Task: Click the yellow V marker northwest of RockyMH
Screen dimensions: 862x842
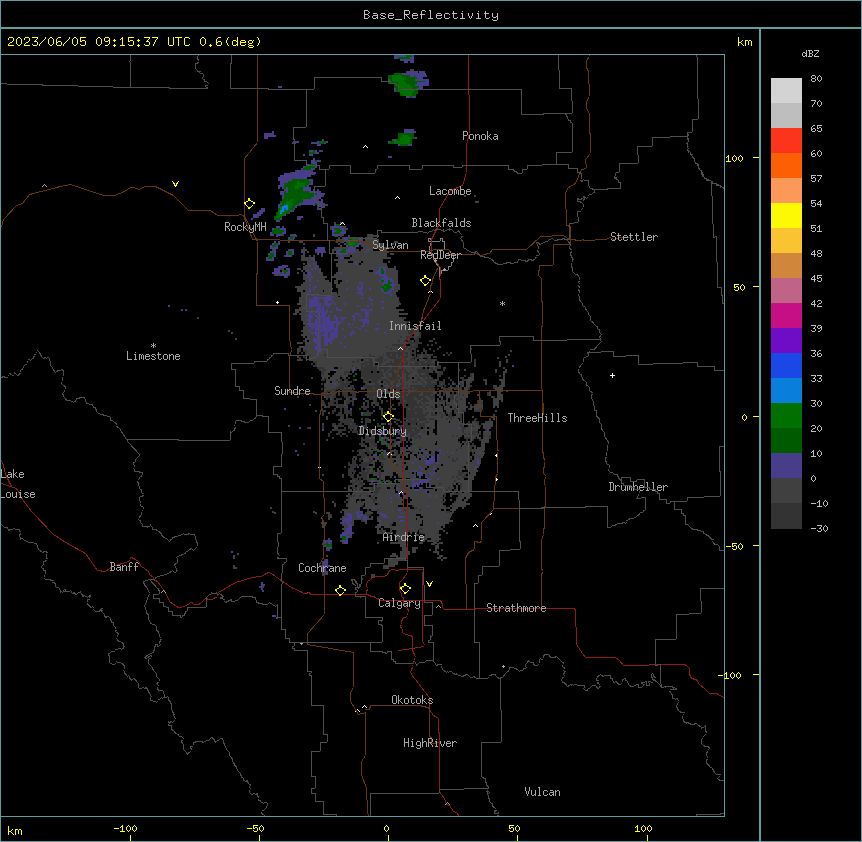Action: coord(175,184)
